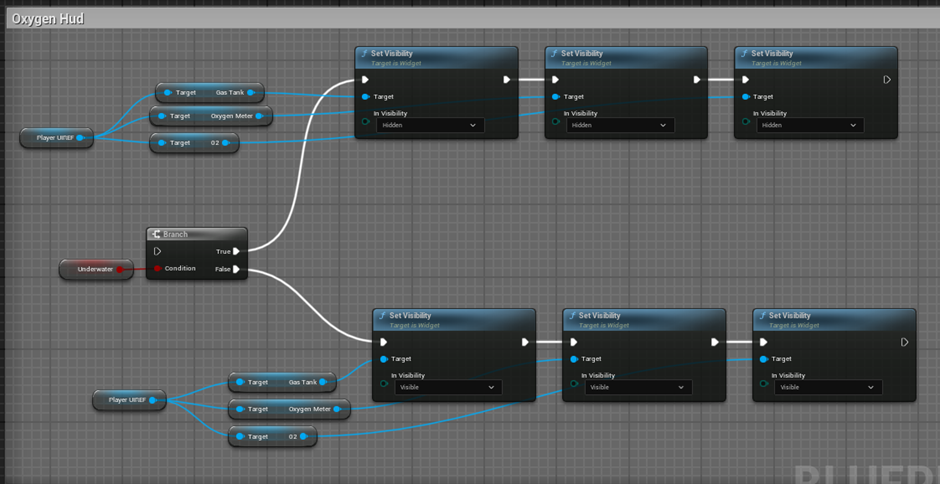Image resolution: width=940 pixels, height=484 pixels.
Task: Open the last Visible visibility dropdown
Action: click(827, 387)
